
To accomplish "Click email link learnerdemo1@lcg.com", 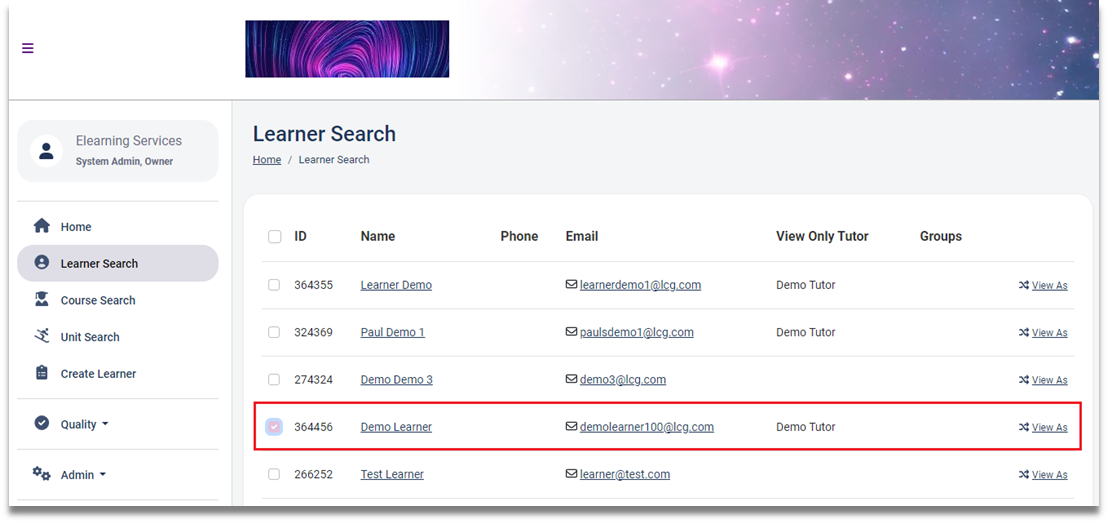I will [x=640, y=285].
